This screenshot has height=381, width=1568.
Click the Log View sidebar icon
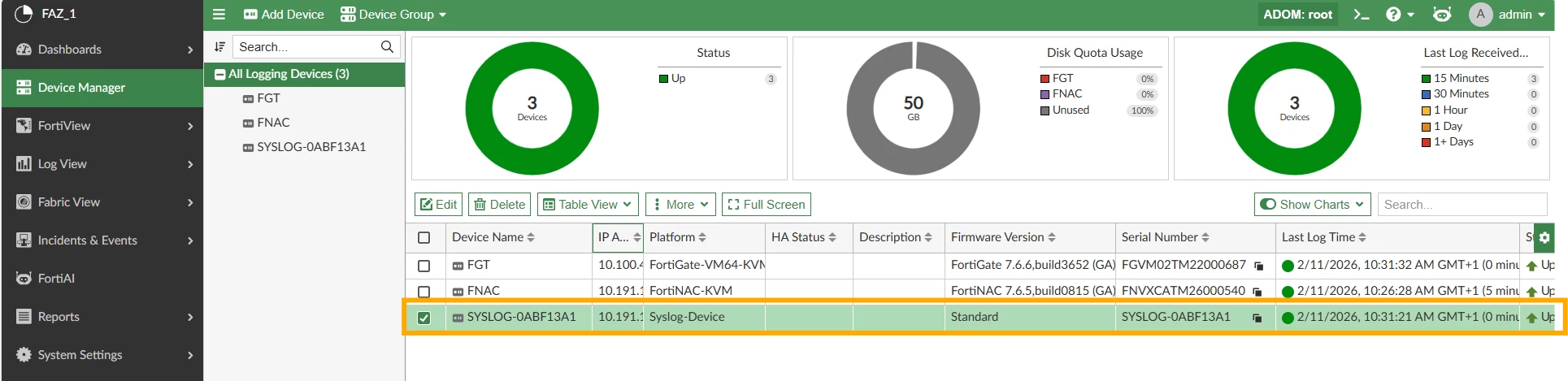[24, 164]
